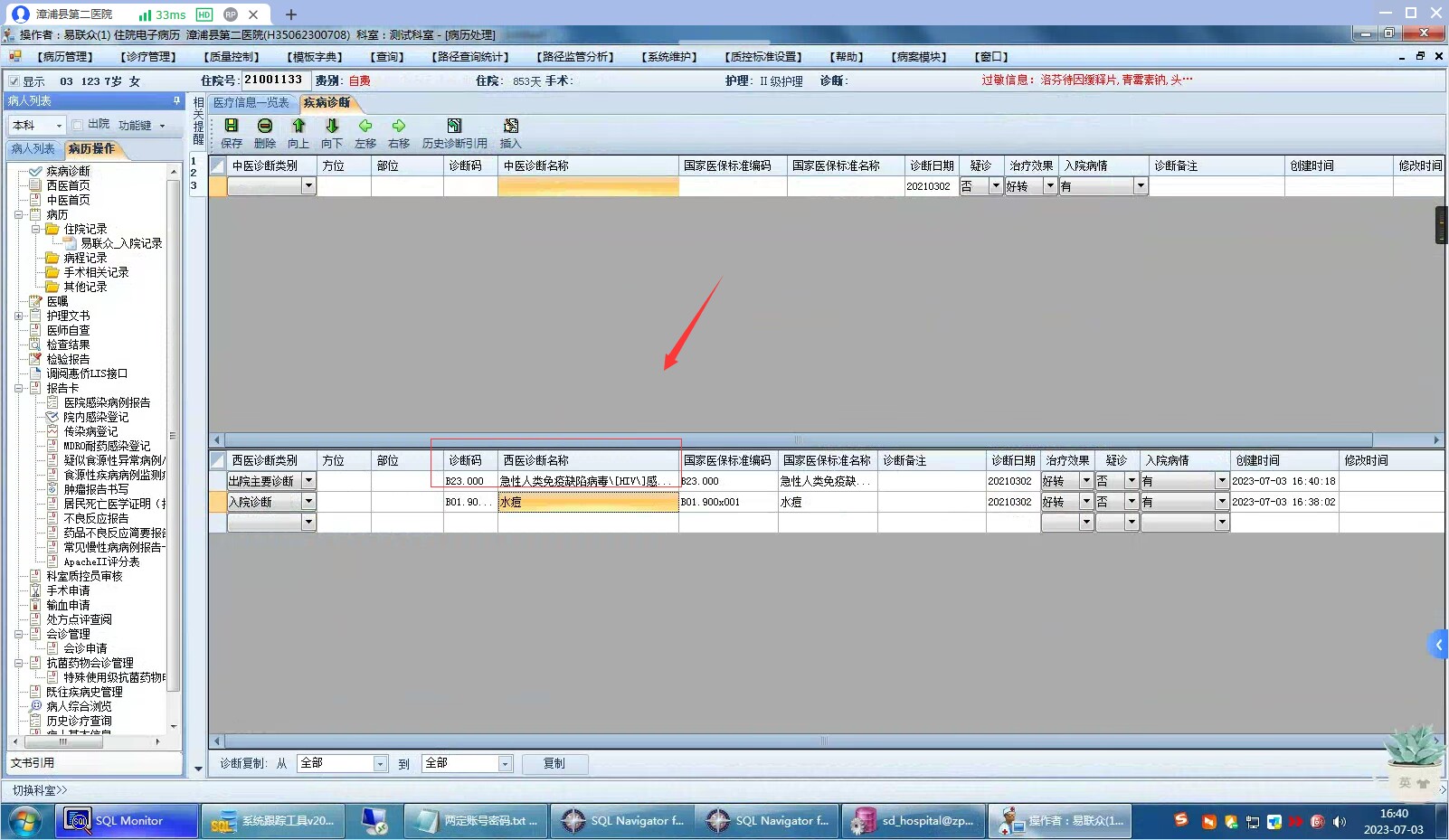Image resolution: width=1449 pixels, height=840 pixels.
Task: Click the 删除 delete icon
Action: (x=265, y=126)
